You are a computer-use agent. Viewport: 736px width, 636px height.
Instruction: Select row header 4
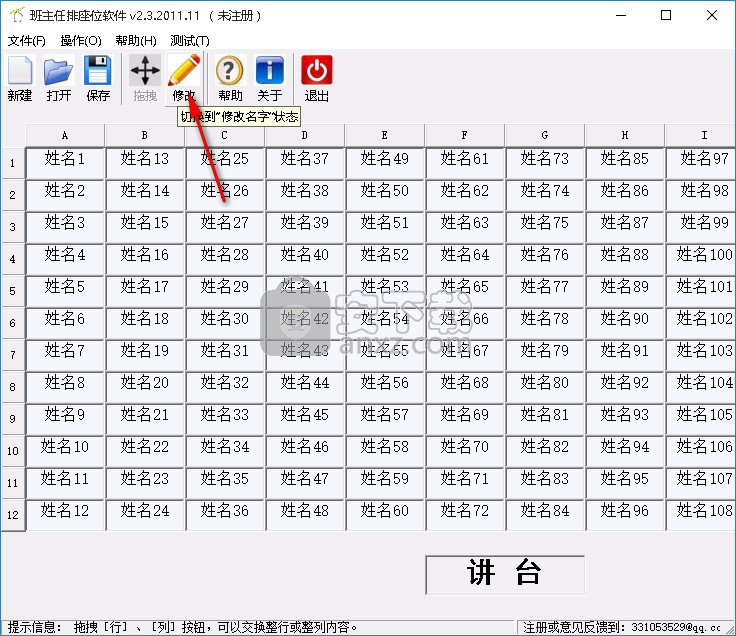[x=13, y=259]
